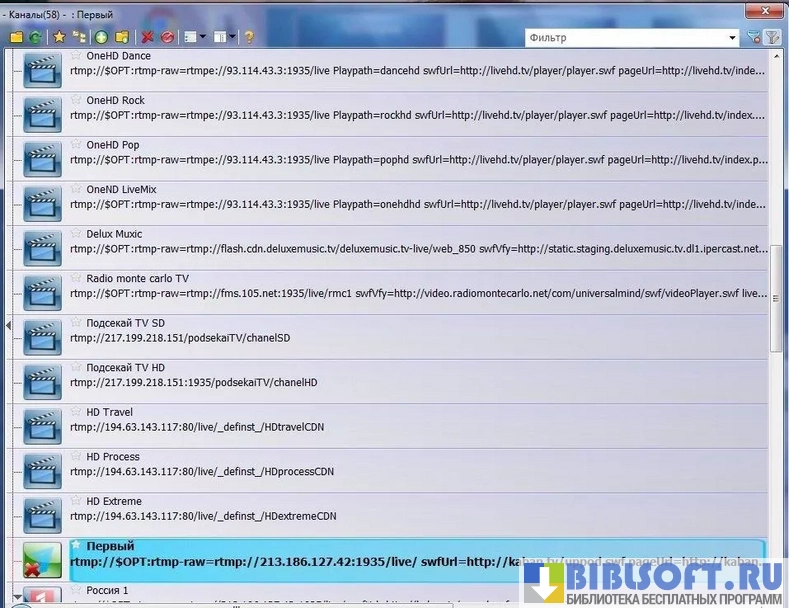Toggle favorite star for OneHD Rock

[x=76, y=100]
